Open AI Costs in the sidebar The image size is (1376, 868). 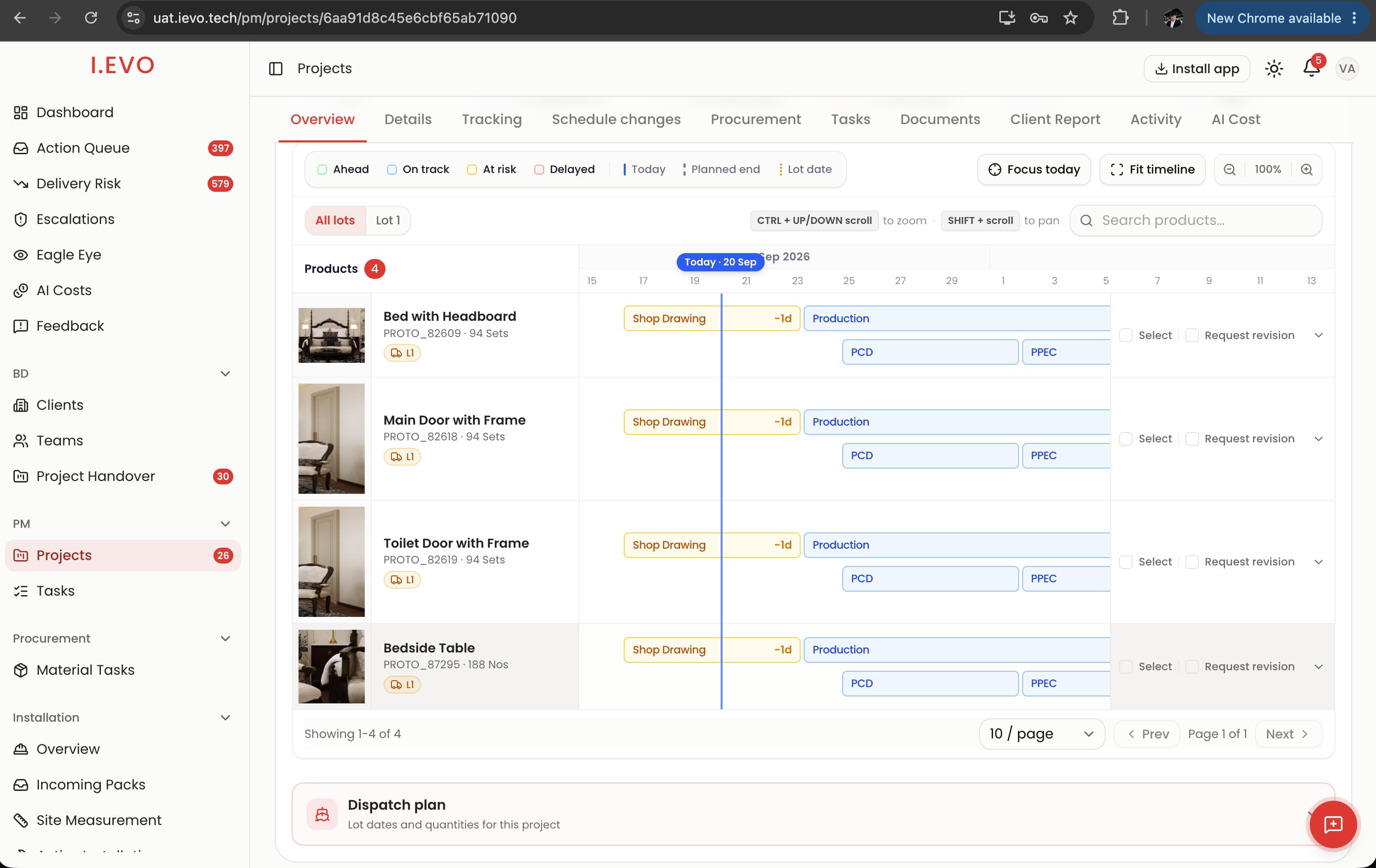[x=123, y=290]
